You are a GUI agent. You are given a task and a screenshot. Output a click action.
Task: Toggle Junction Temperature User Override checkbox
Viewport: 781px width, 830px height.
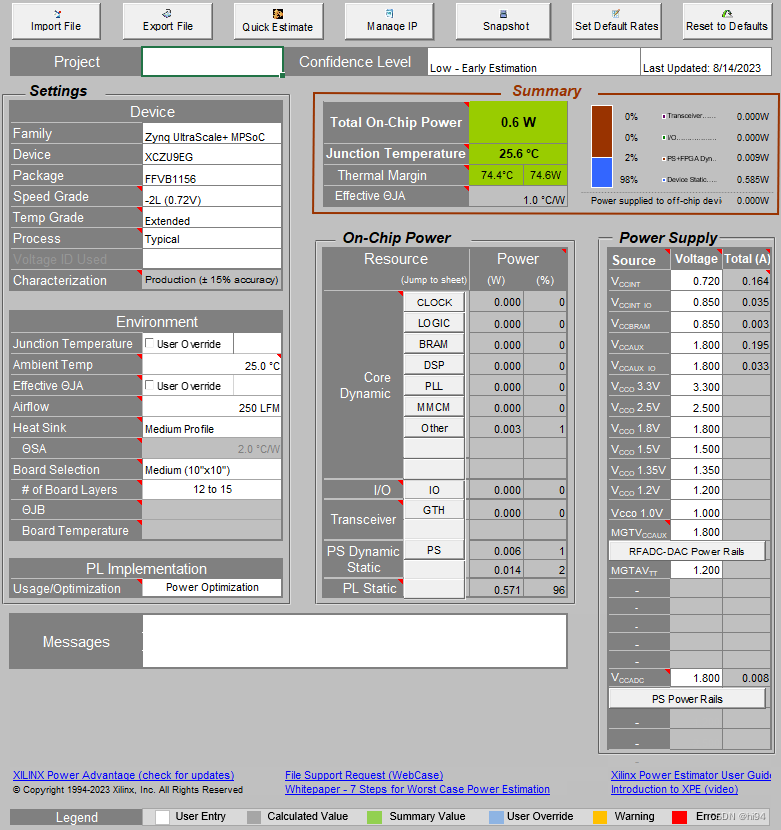tap(150, 343)
